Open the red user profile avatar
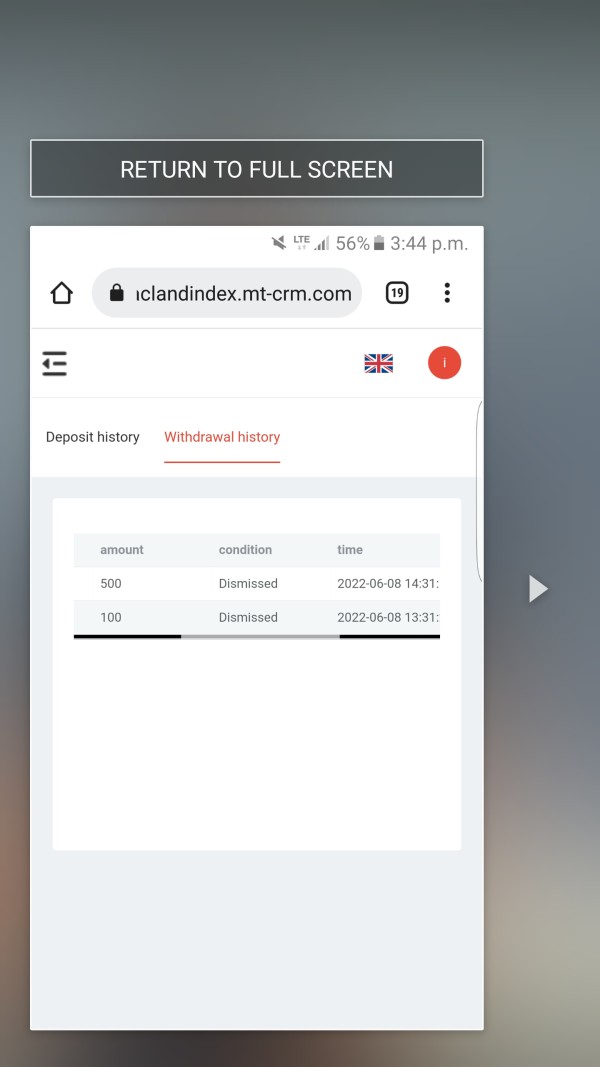Image resolution: width=600 pixels, height=1067 pixels. click(444, 363)
